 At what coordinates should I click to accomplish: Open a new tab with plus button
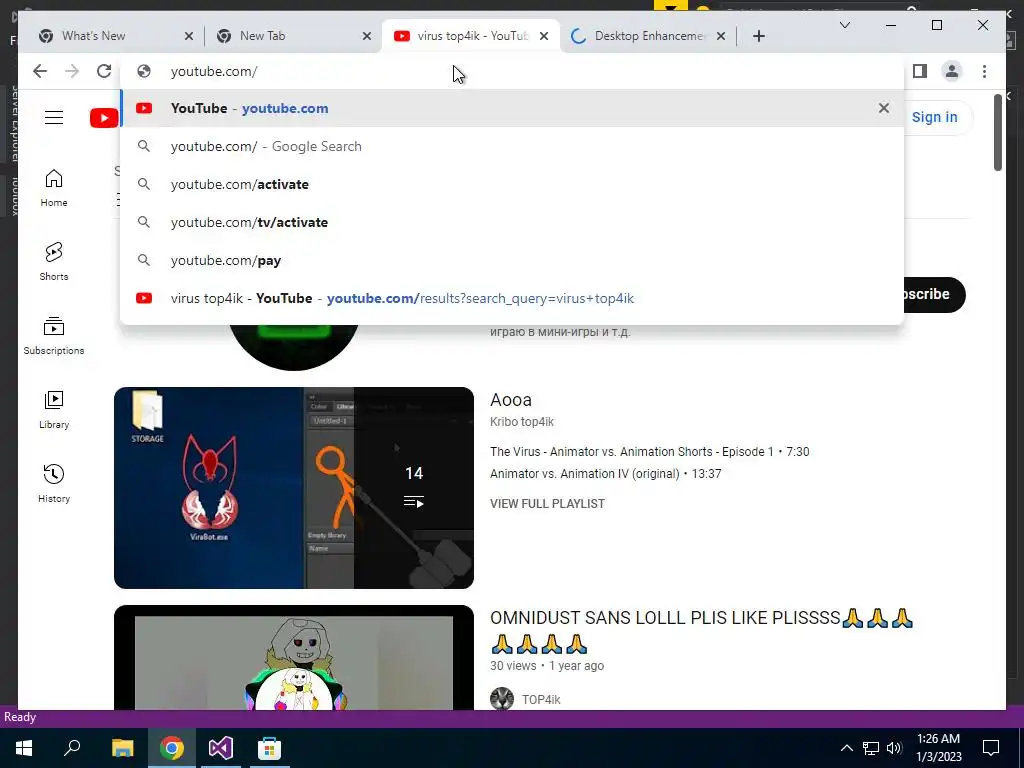(758, 36)
